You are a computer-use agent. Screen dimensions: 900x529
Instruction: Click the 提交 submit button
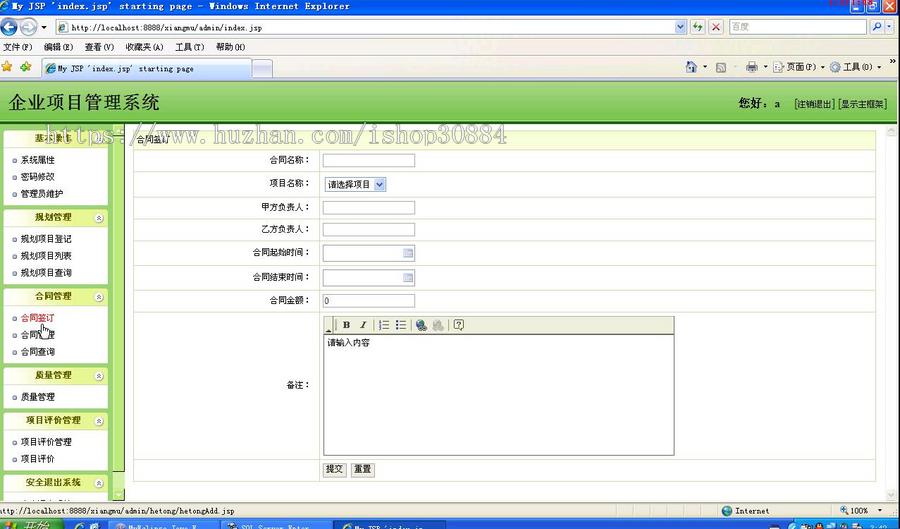335,469
